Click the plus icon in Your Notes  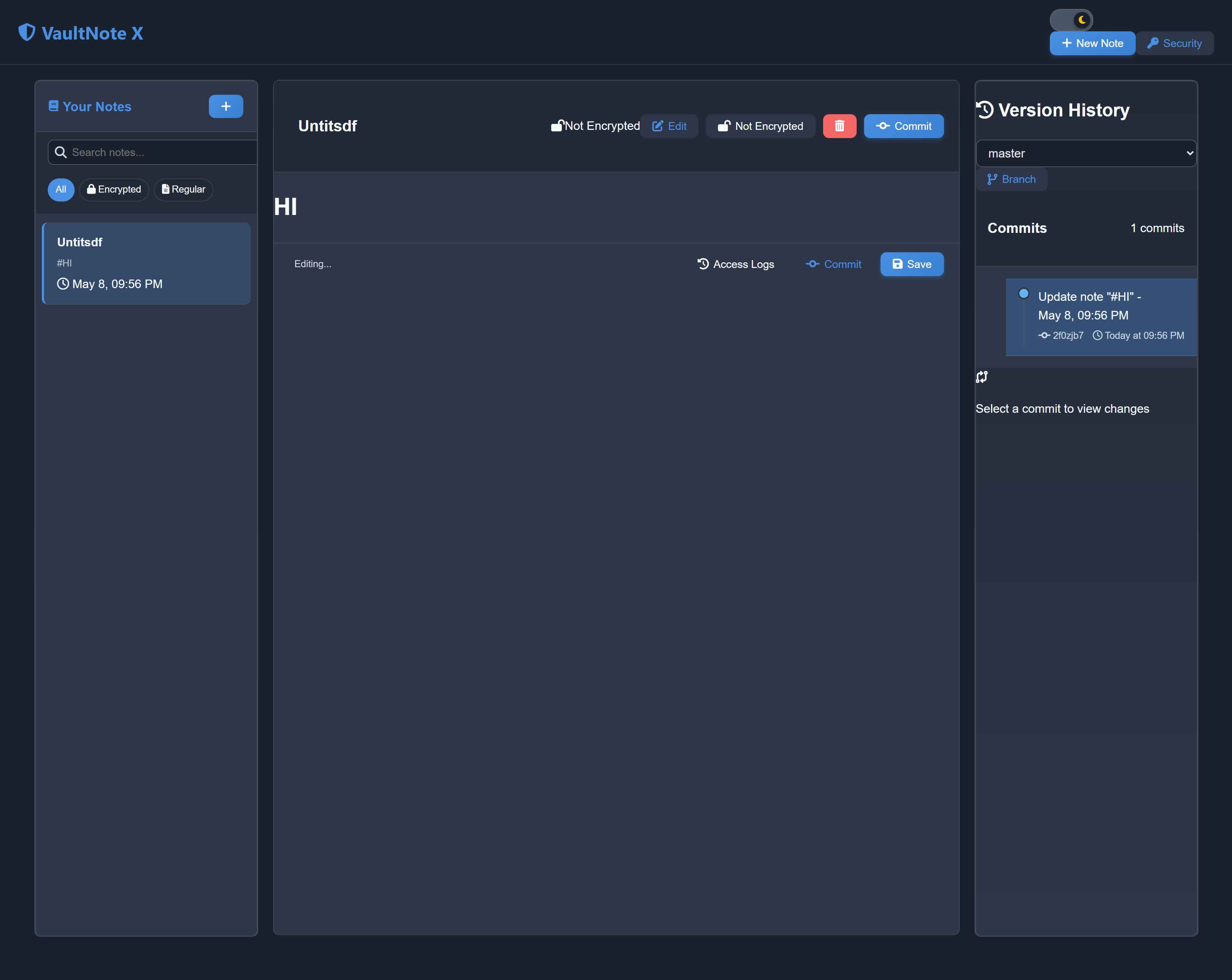(x=226, y=106)
